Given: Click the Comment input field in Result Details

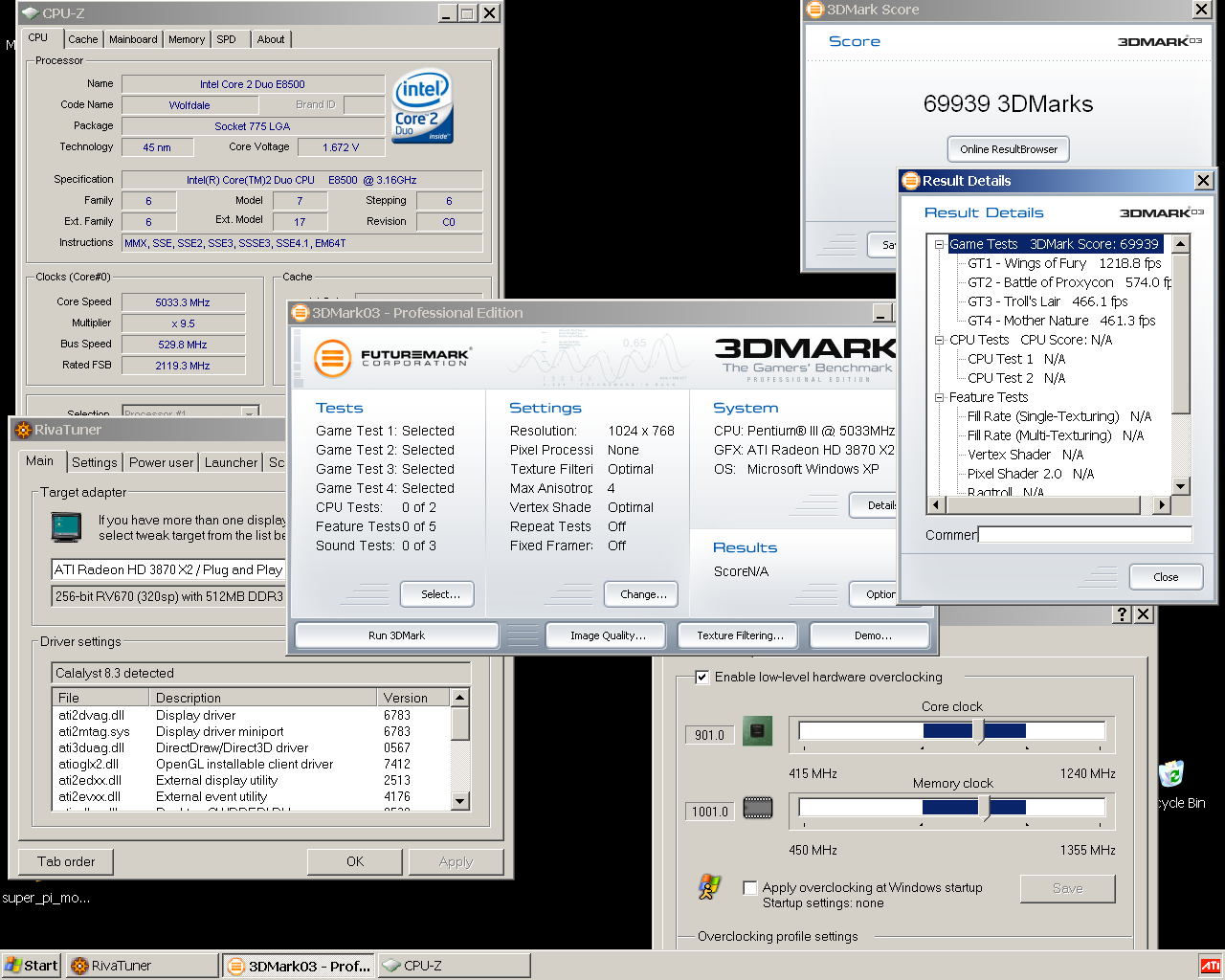Looking at the screenshot, I should [x=1084, y=535].
